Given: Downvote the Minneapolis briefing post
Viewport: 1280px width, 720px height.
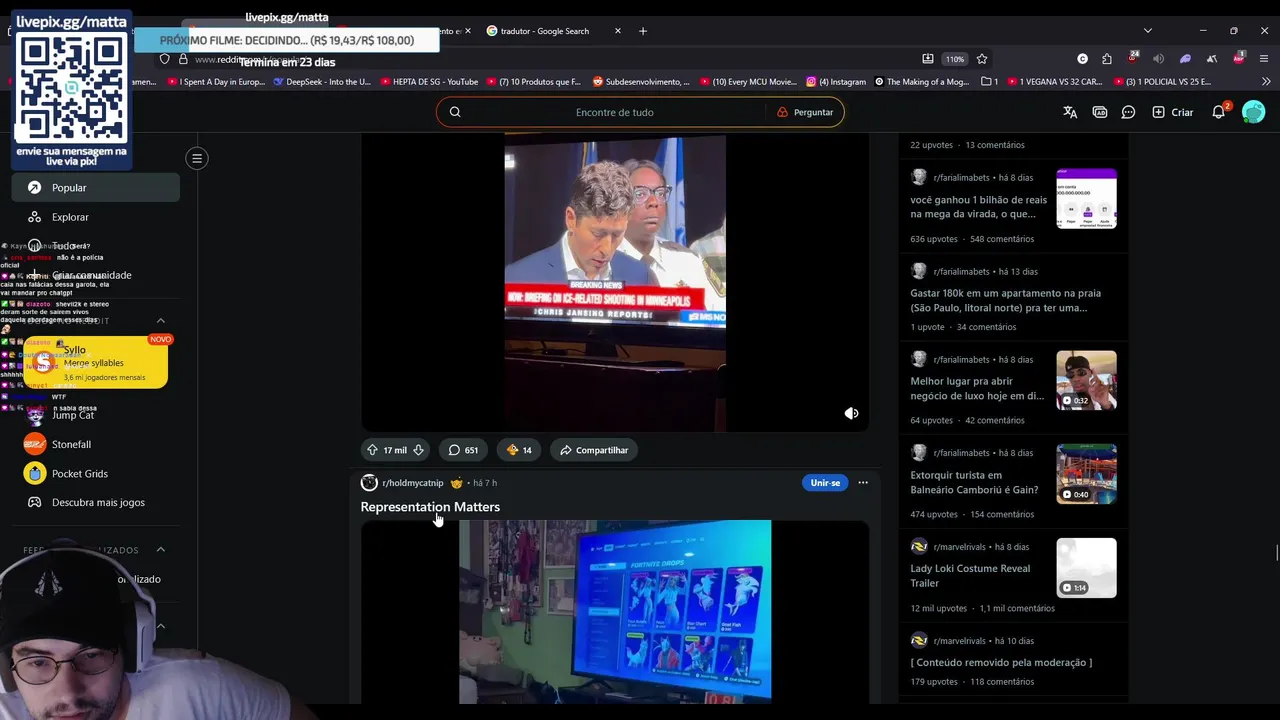Looking at the screenshot, I should pos(418,450).
